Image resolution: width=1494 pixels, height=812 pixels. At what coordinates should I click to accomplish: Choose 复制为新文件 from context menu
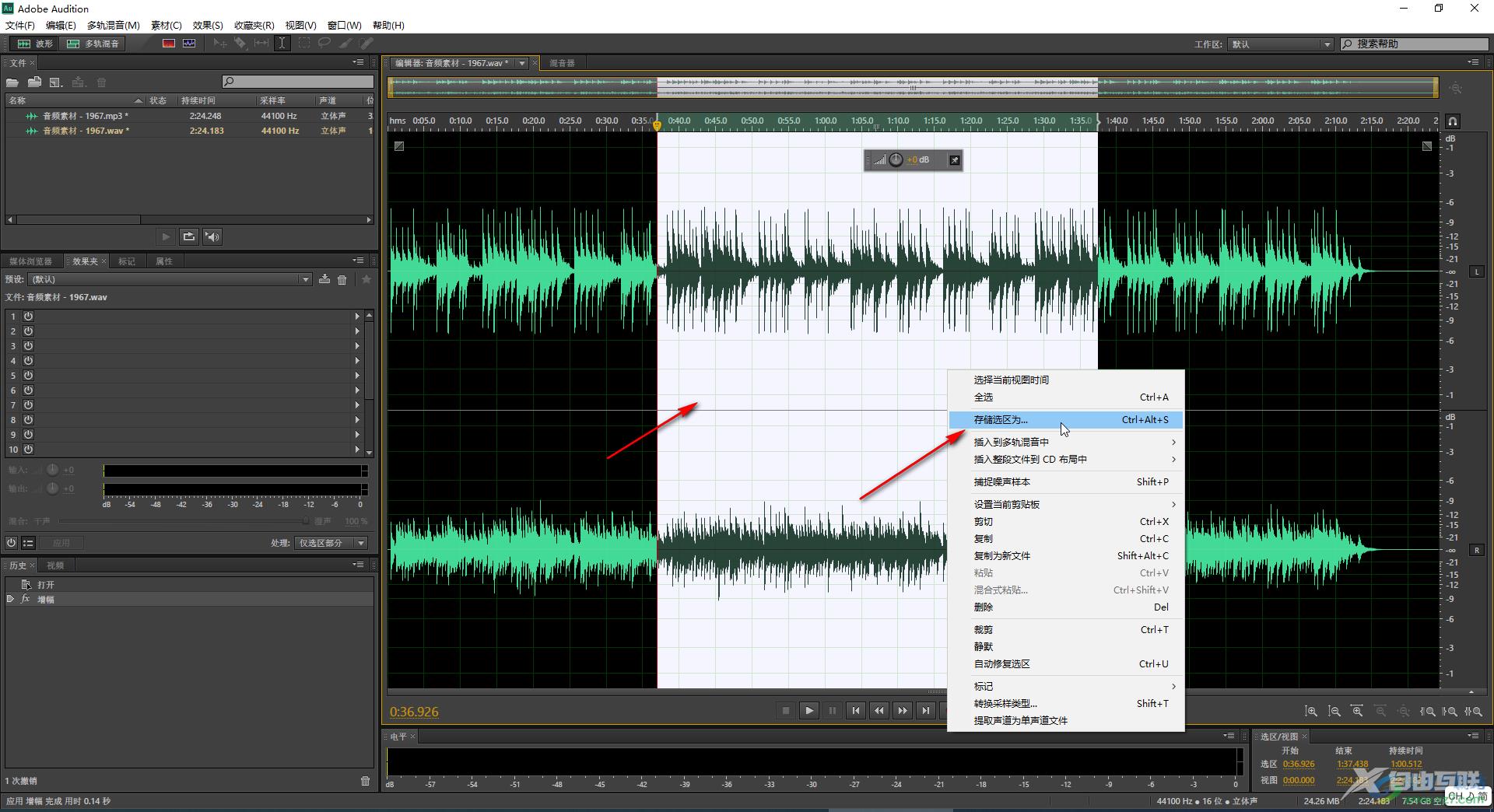[1066, 556]
